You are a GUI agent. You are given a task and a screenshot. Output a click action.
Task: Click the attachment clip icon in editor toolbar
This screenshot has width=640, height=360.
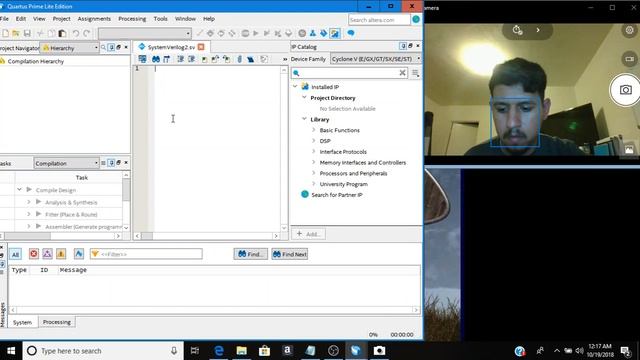click(239, 59)
